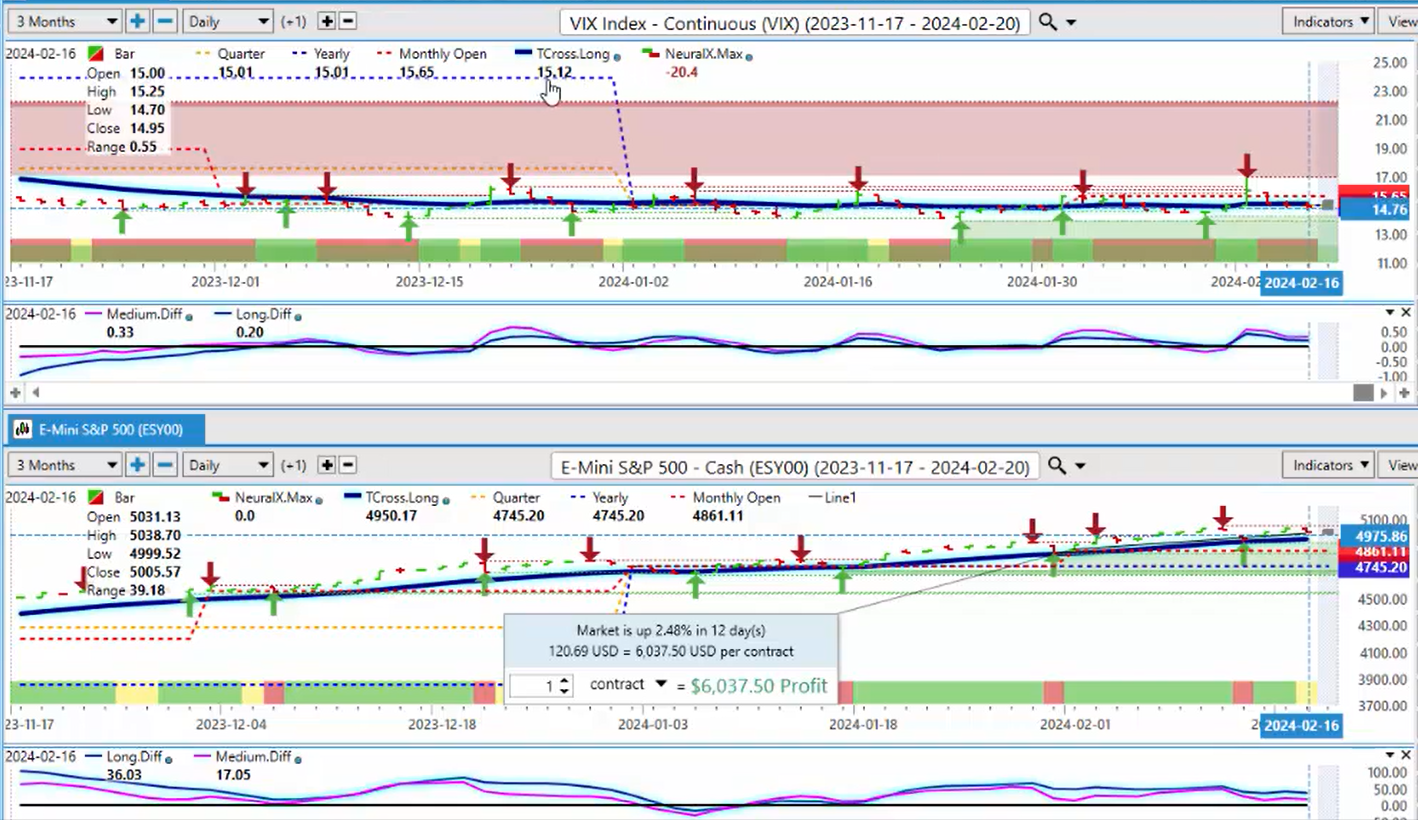Click the Bar type icon in VIX legend
This screenshot has width=1418, height=820.
coord(97,54)
